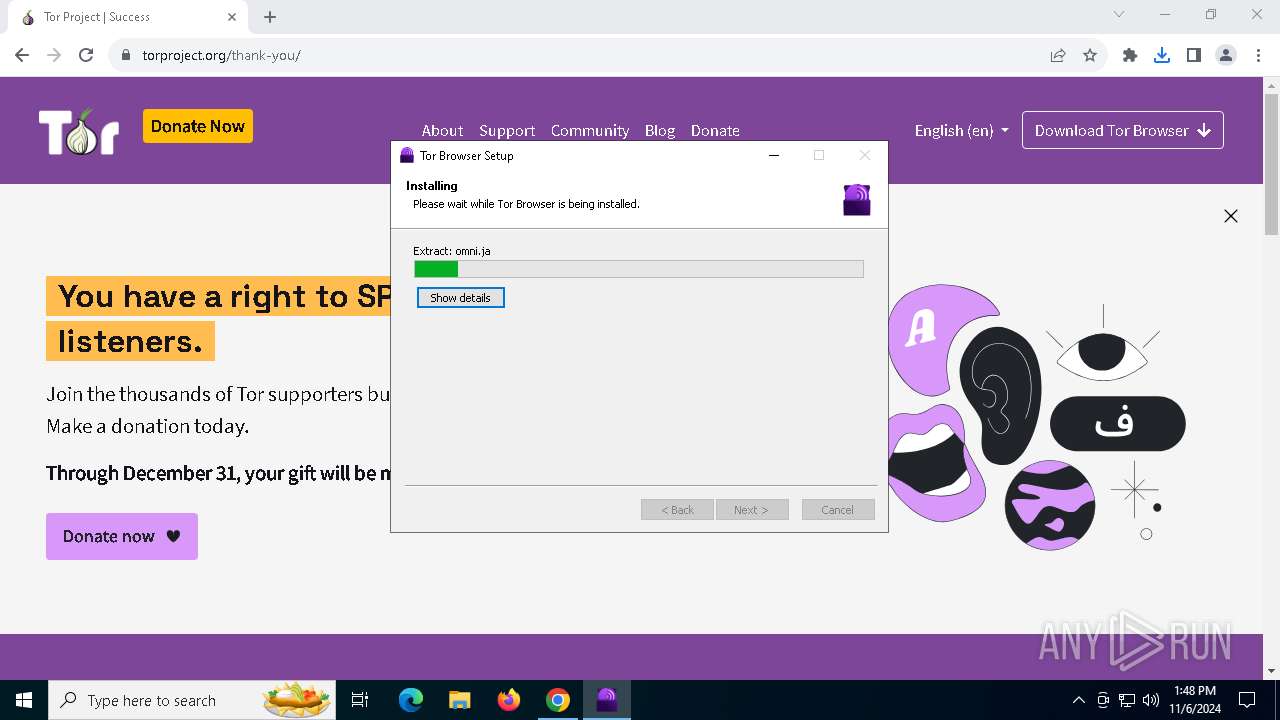
Task: Click the yellow Donate Now button
Action: [x=198, y=126]
